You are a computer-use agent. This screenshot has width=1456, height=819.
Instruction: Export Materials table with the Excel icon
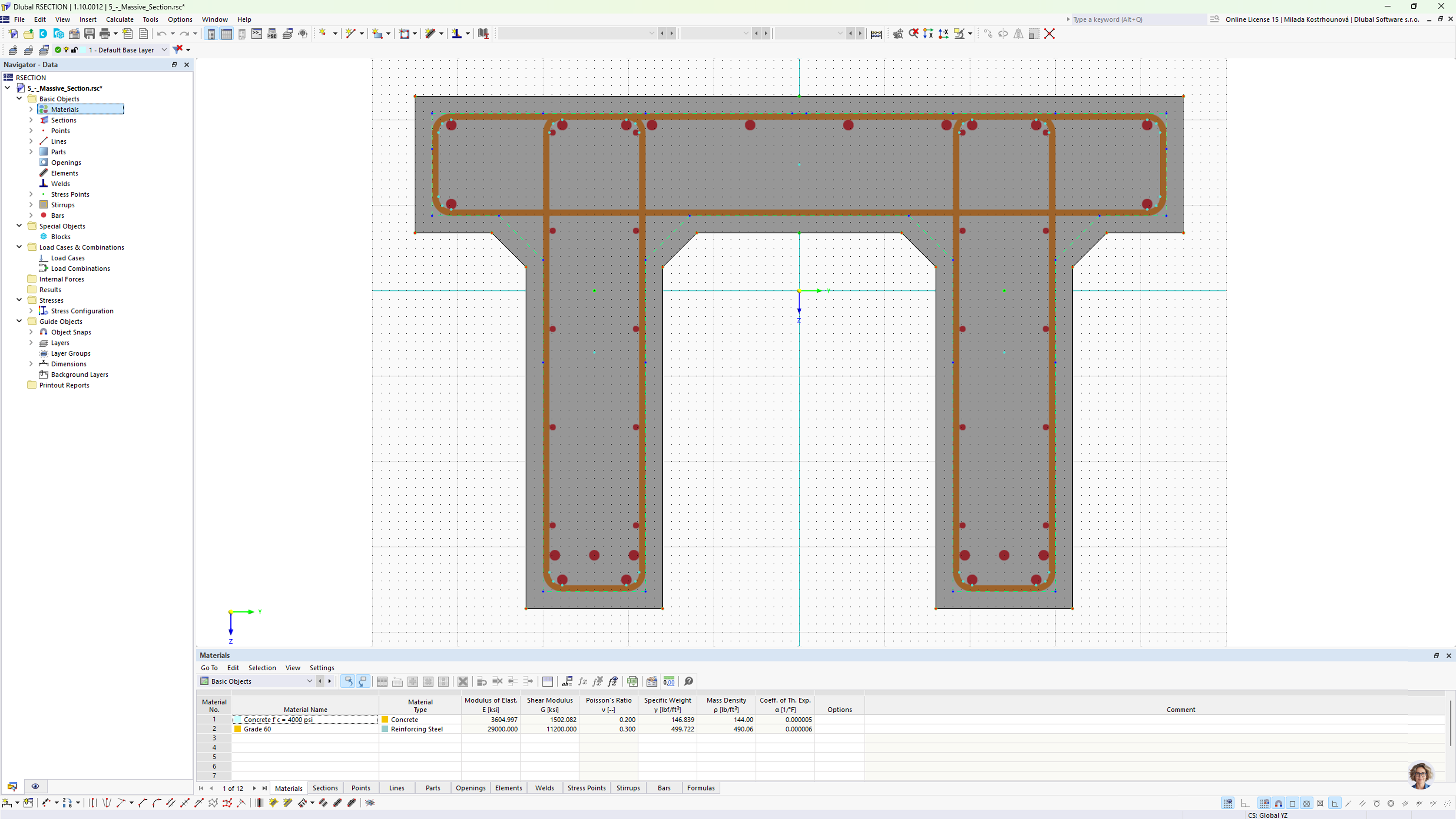pos(632,681)
